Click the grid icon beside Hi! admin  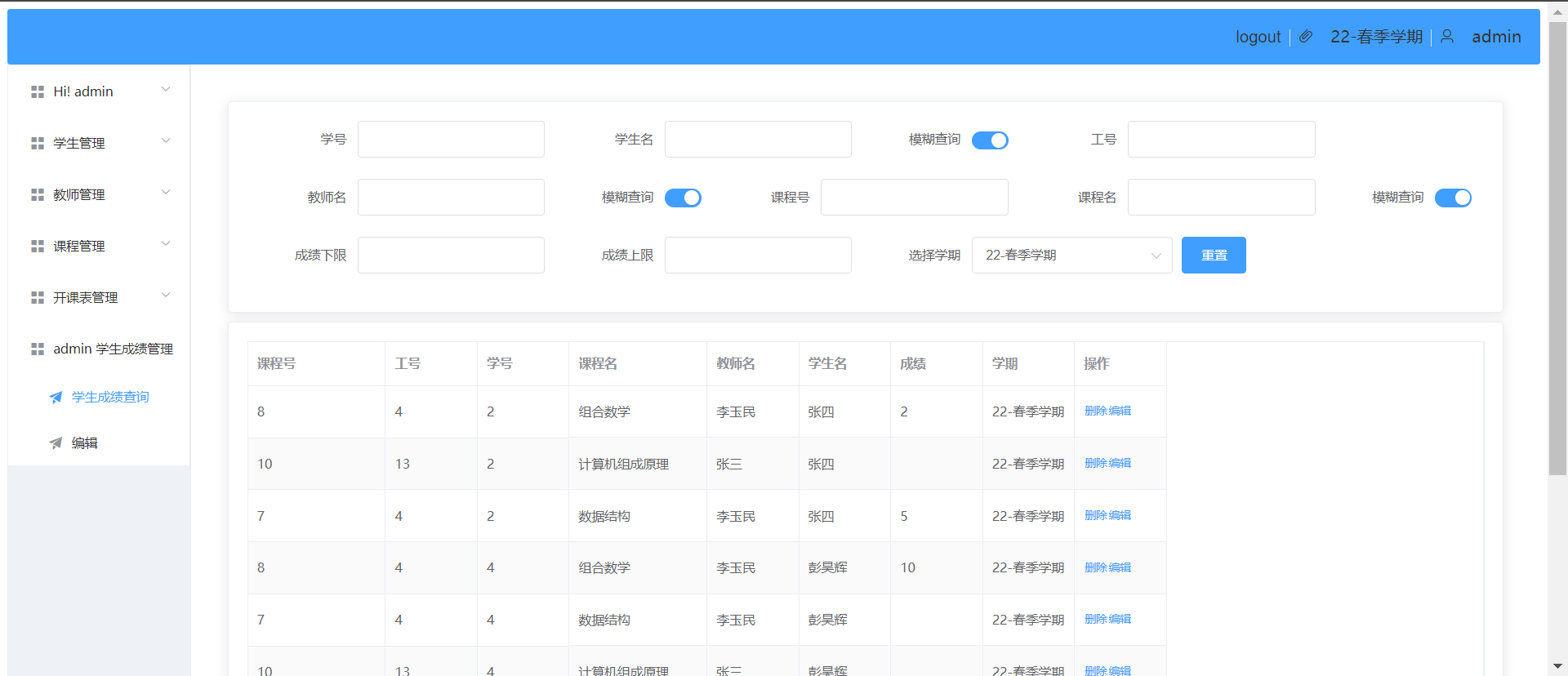click(x=38, y=92)
